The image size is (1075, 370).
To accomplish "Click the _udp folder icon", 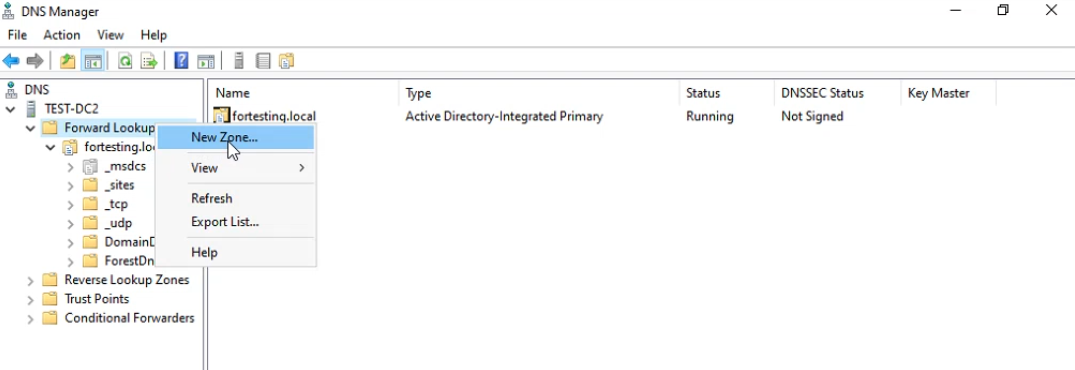I will 90,223.
